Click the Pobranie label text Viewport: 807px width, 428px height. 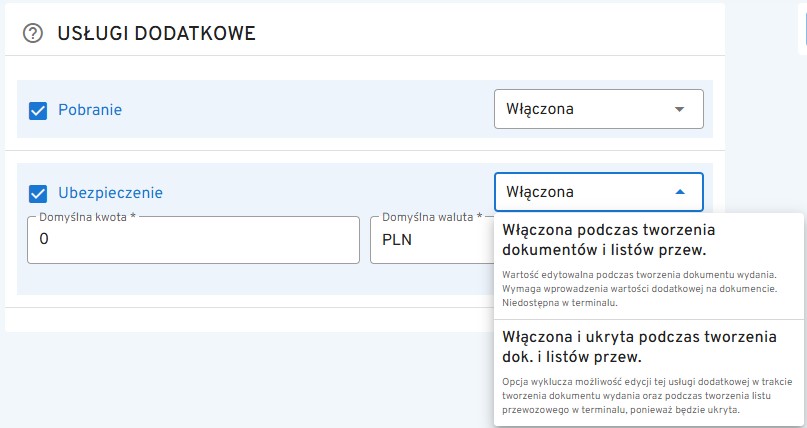pos(90,110)
